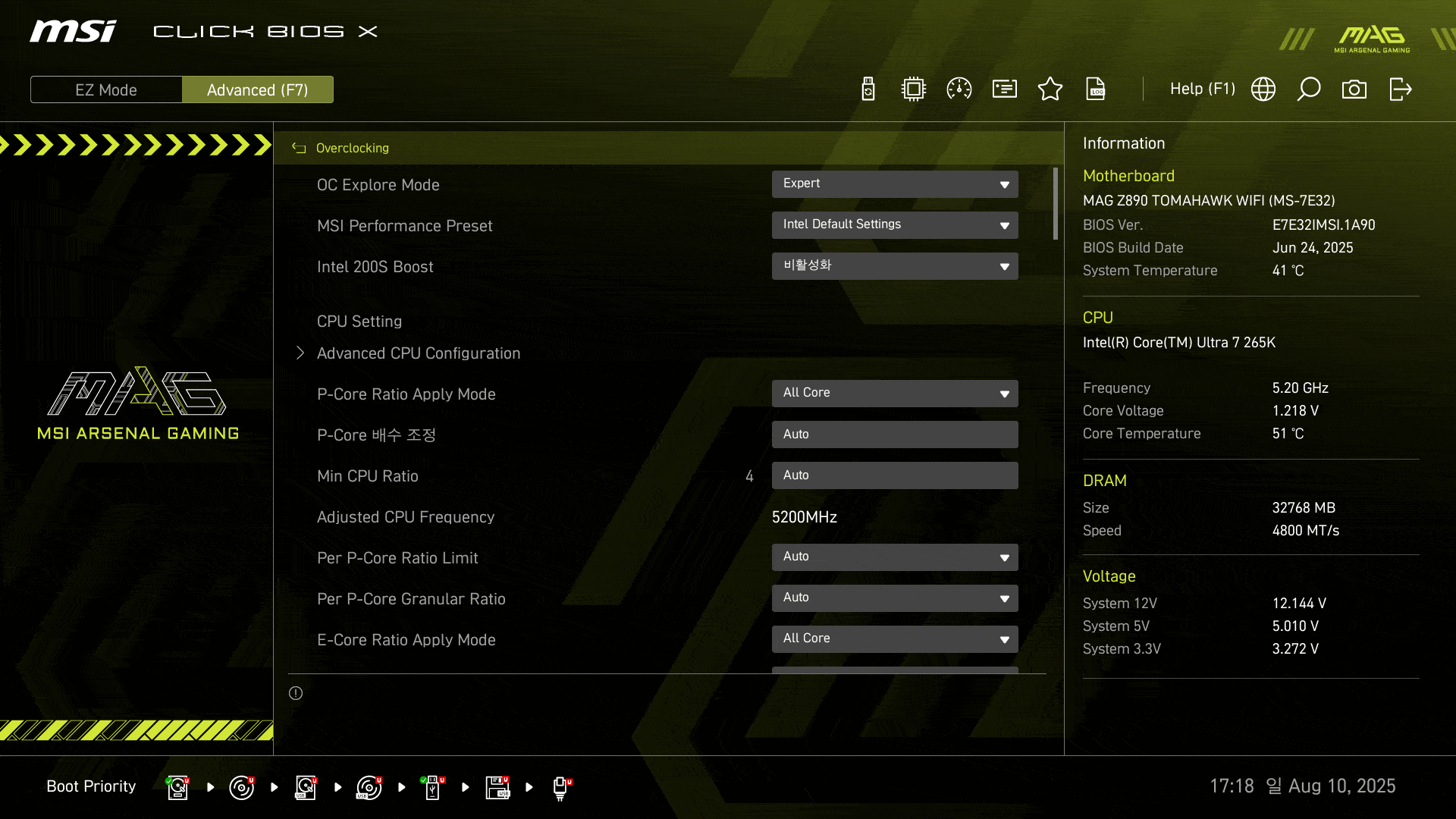
Task: Open the OC Explore Mode dropdown
Action: (x=895, y=184)
